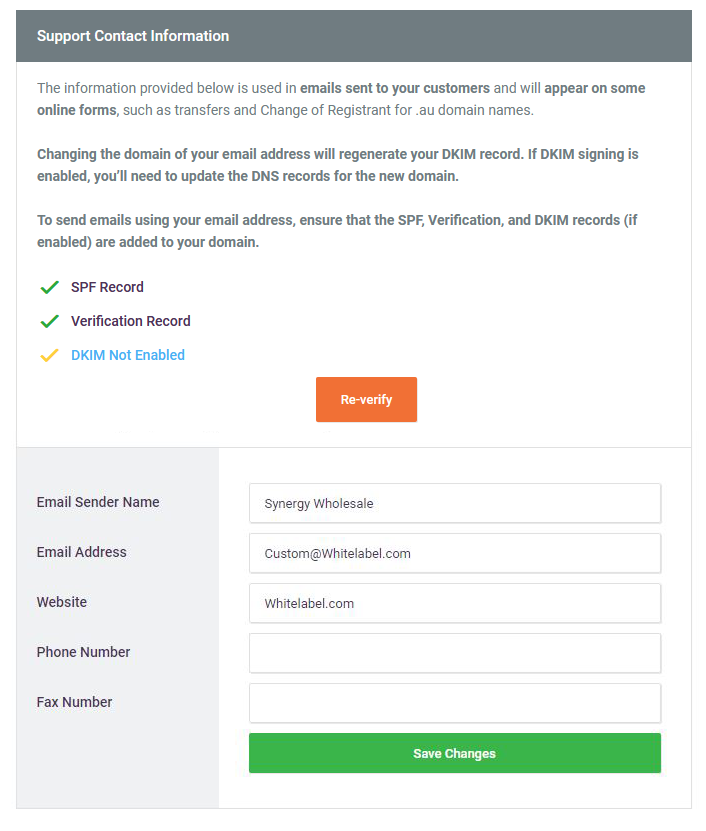The height and width of the screenshot is (831, 706).
Task: Click the Email Address label
Action: [82, 552]
